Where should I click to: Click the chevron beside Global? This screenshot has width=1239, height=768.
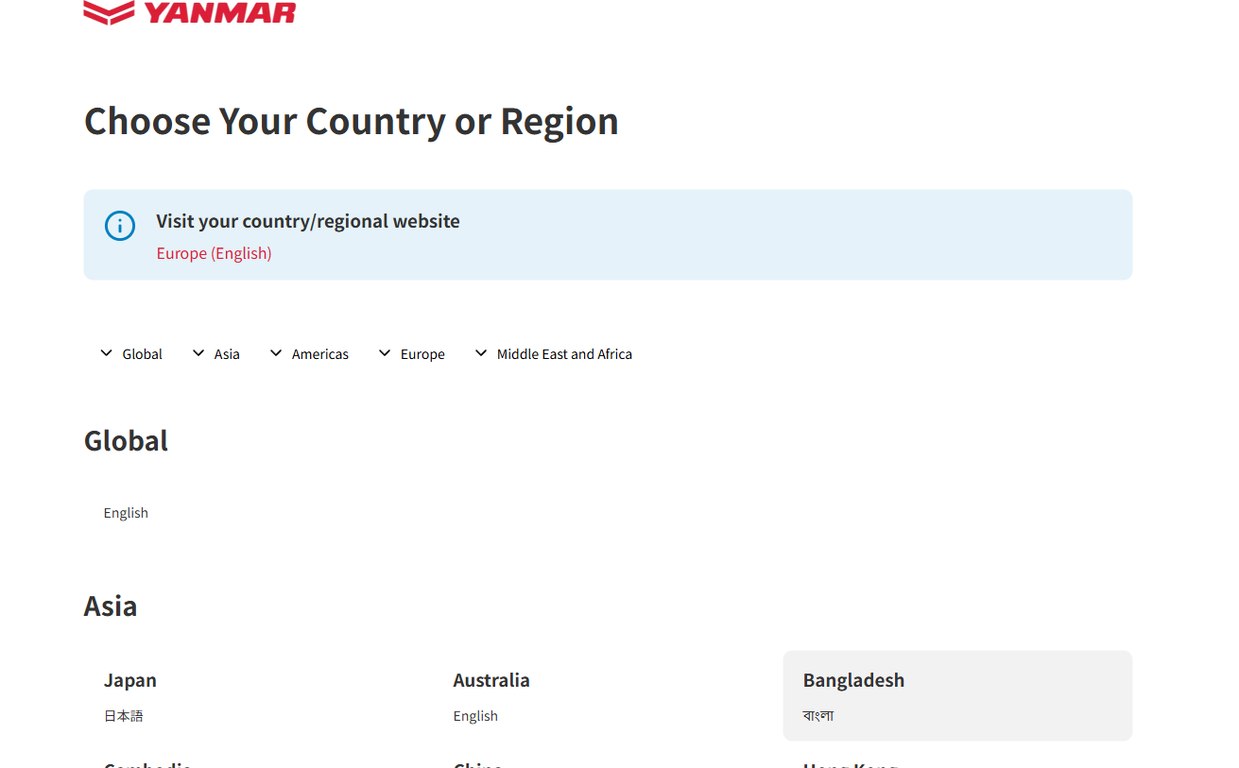(x=106, y=353)
